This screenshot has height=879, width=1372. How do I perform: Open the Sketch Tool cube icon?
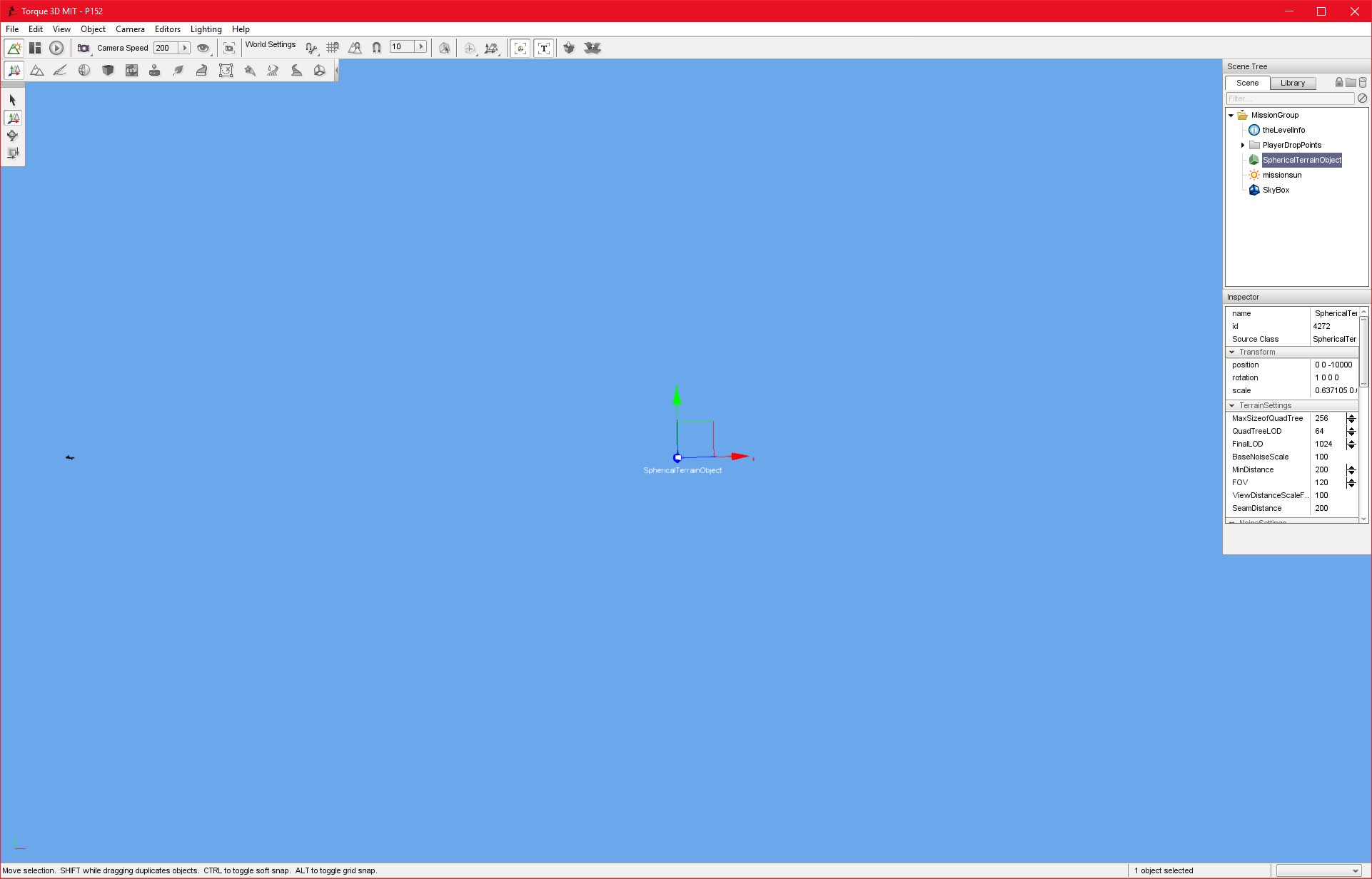[108, 70]
